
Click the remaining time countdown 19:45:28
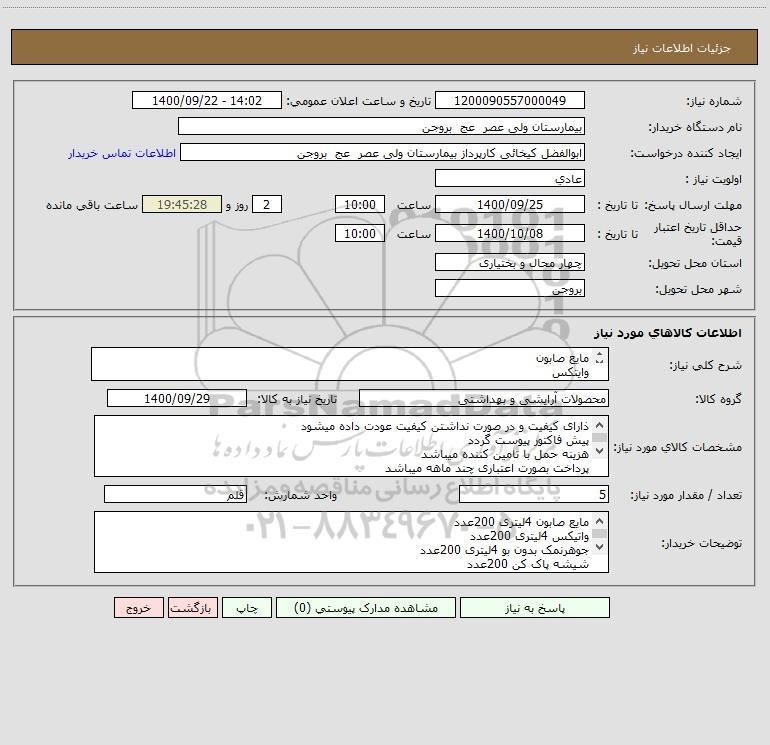182,204
